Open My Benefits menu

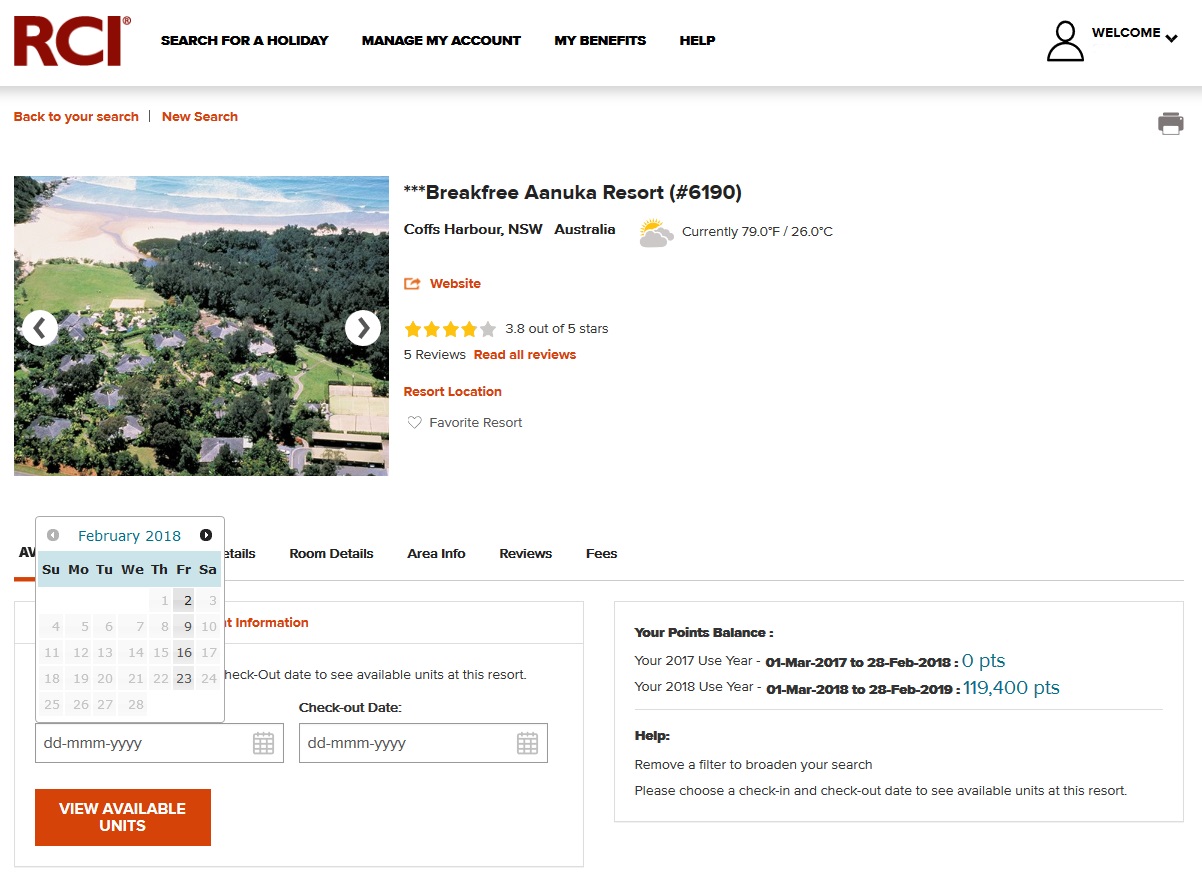600,41
